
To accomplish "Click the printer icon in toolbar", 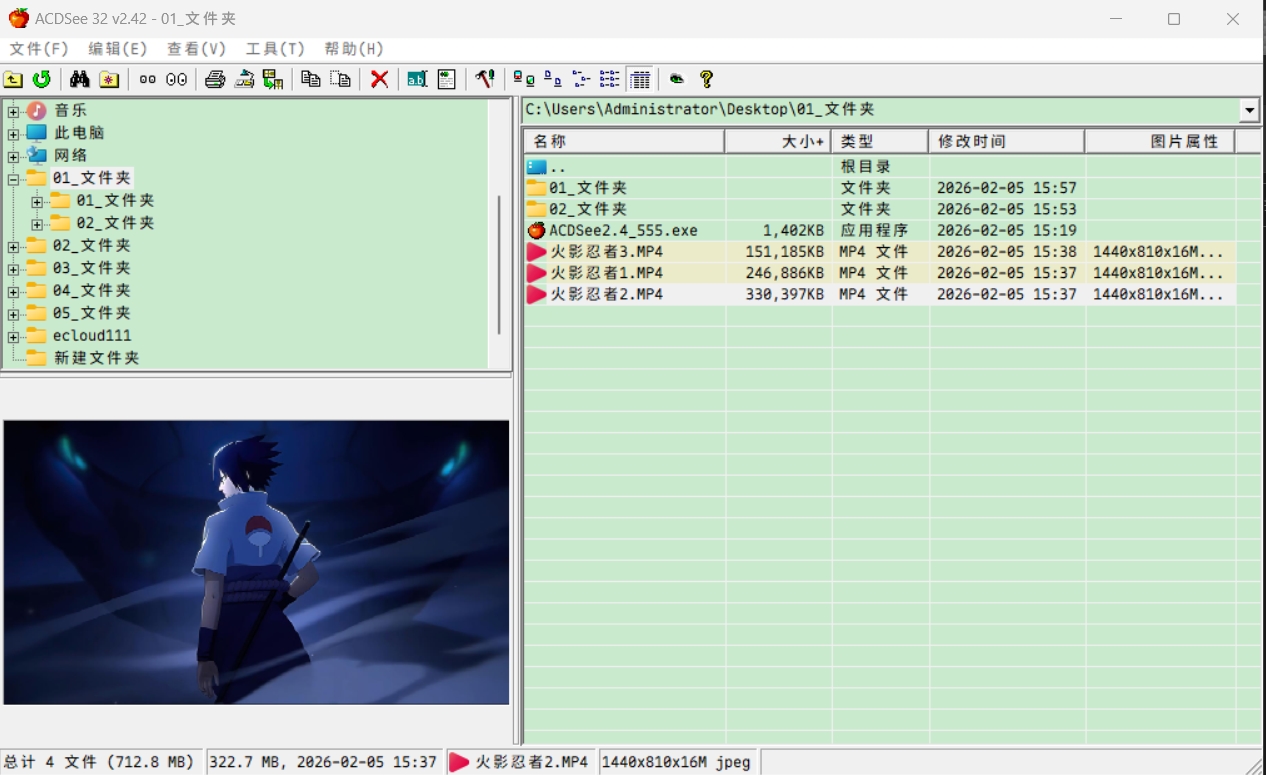I will click(x=215, y=79).
